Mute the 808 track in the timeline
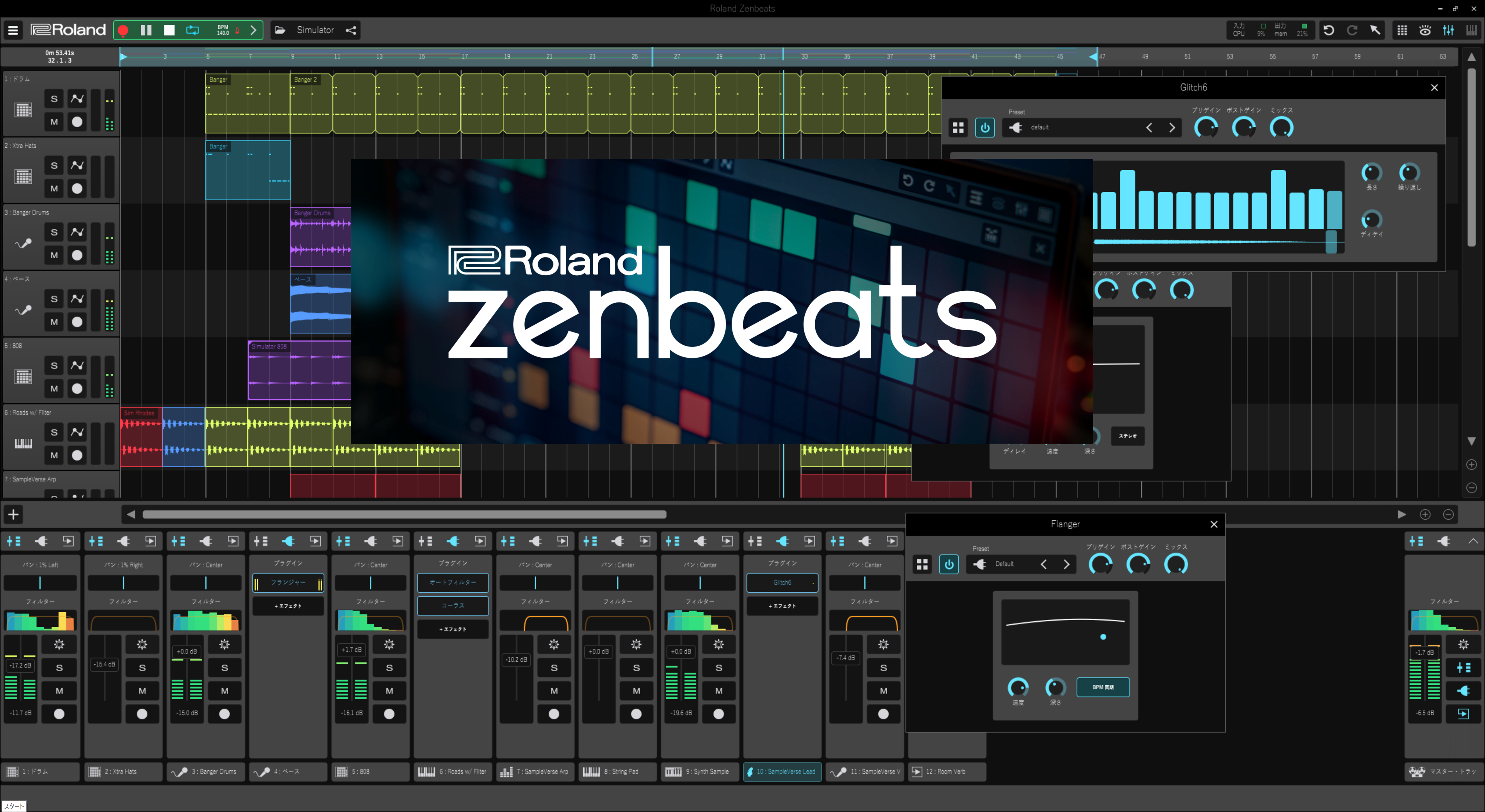The image size is (1485, 812). click(54, 389)
